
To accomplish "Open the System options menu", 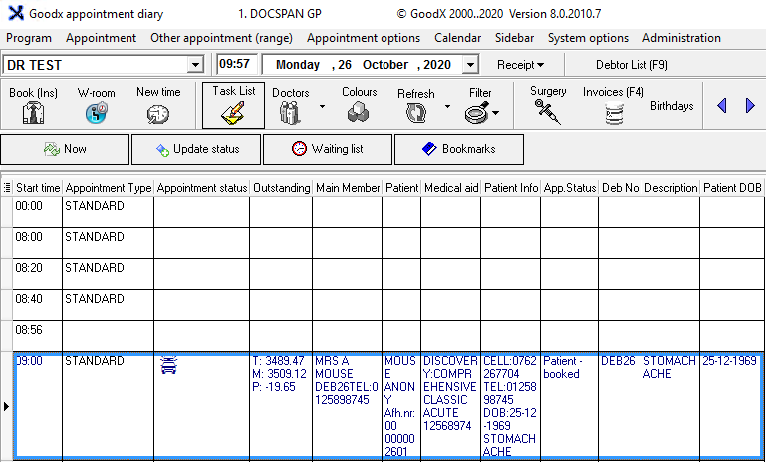I will [x=588, y=38].
